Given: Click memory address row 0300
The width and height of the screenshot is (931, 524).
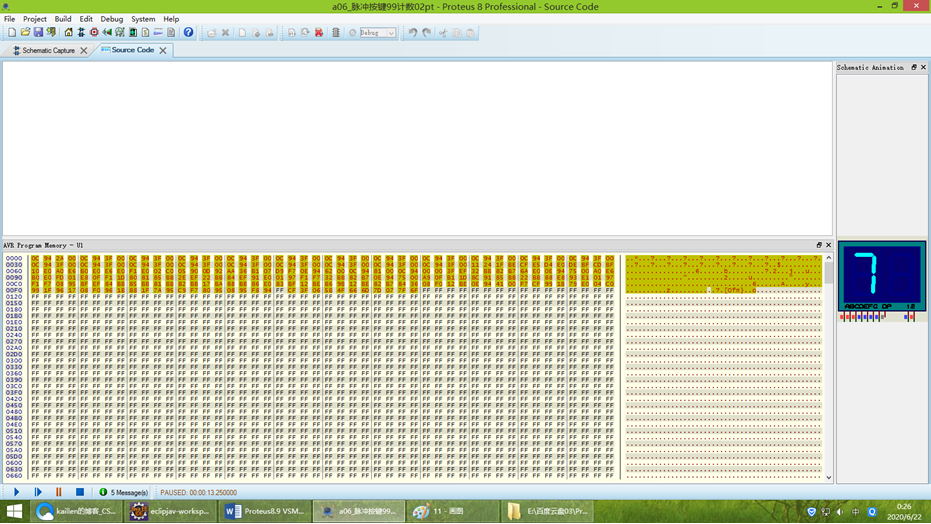Looking at the screenshot, I should pyautogui.click(x=14, y=361).
